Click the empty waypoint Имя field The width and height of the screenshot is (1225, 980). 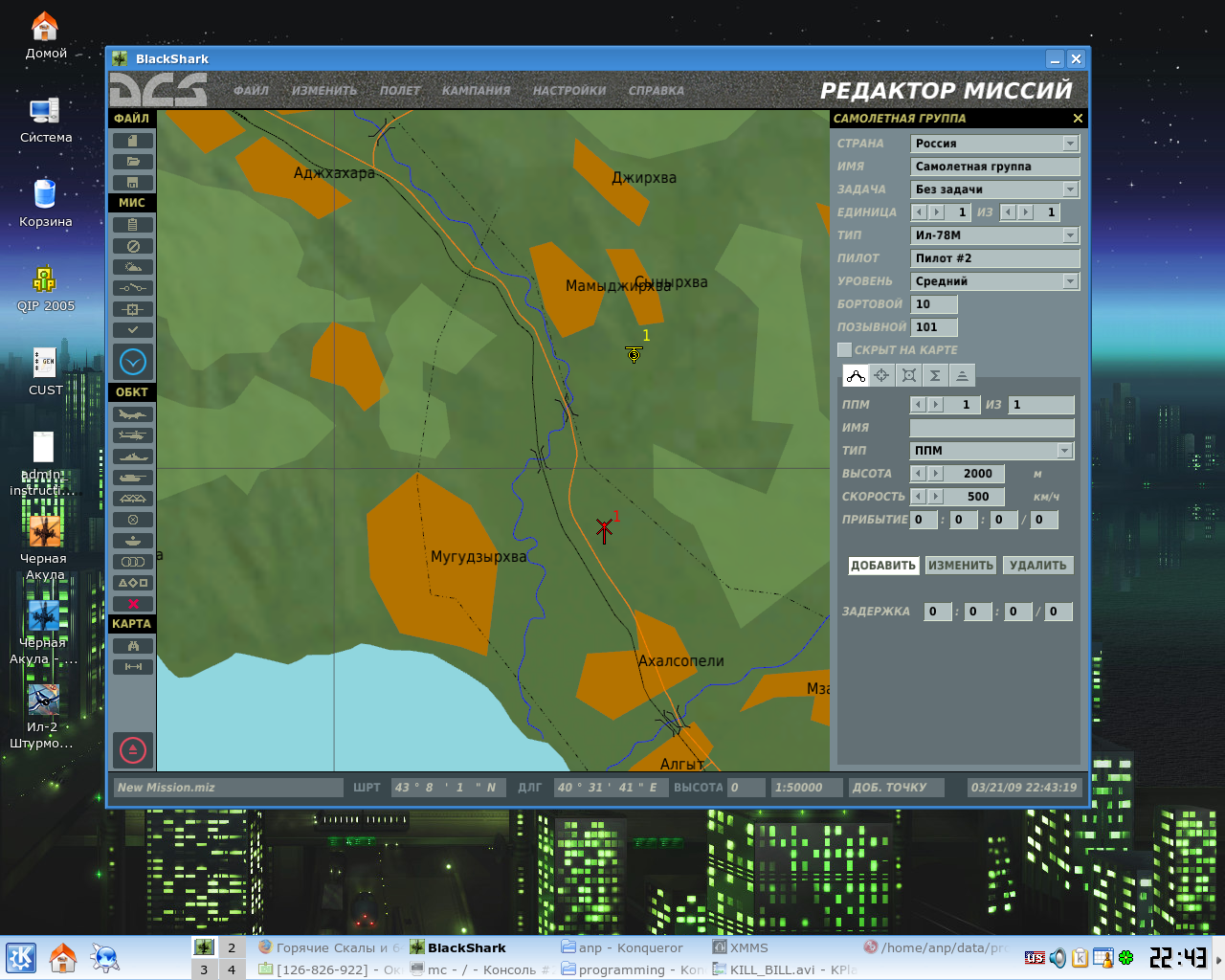(991, 428)
